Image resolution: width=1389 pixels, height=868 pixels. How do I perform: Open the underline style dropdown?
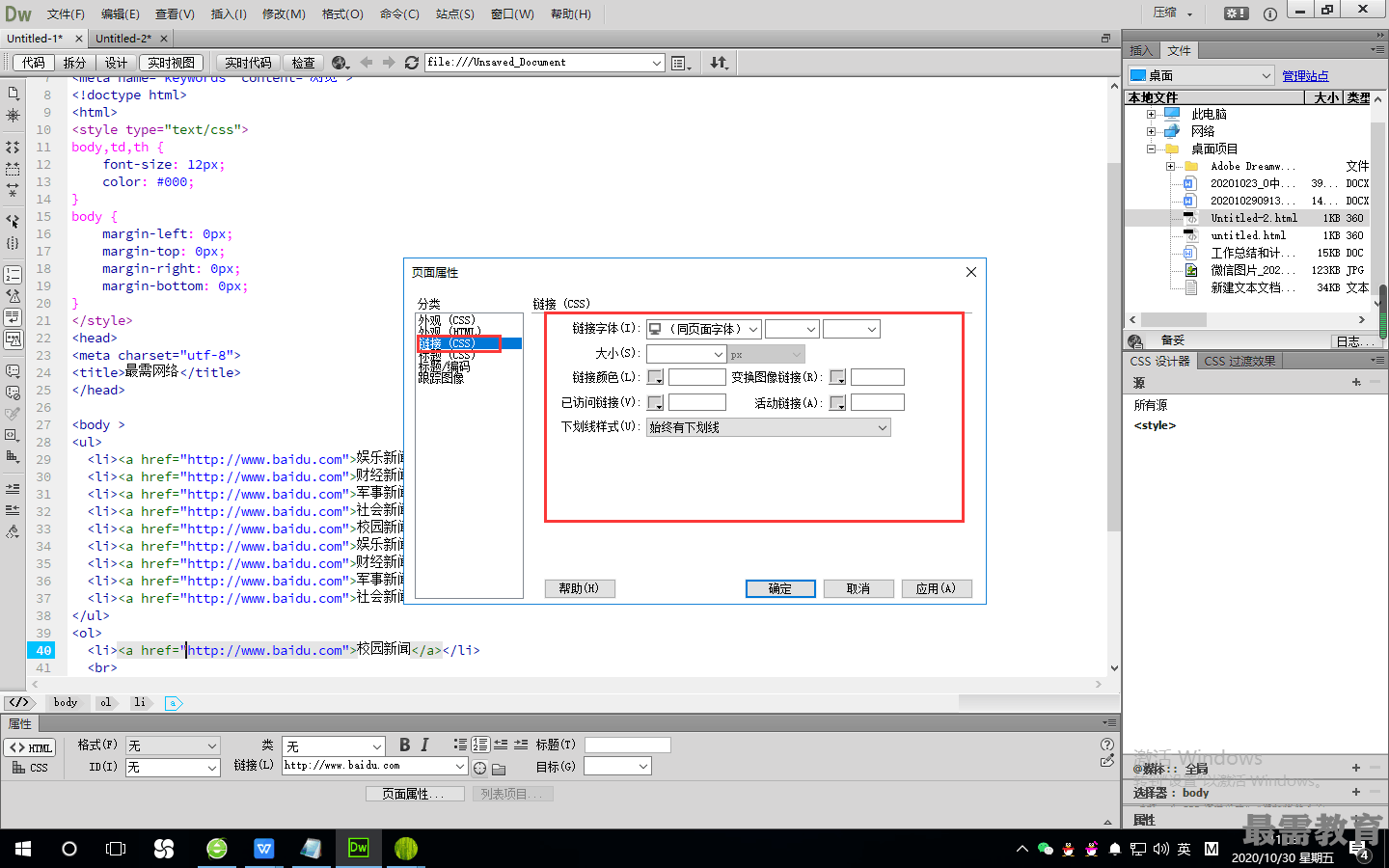[x=768, y=427]
